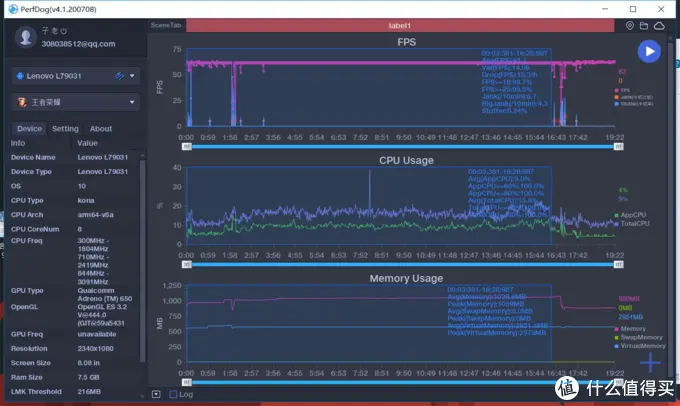Select the CPU Type value kona
This screenshot has width=680, height=406.
(x=86, y=200)
